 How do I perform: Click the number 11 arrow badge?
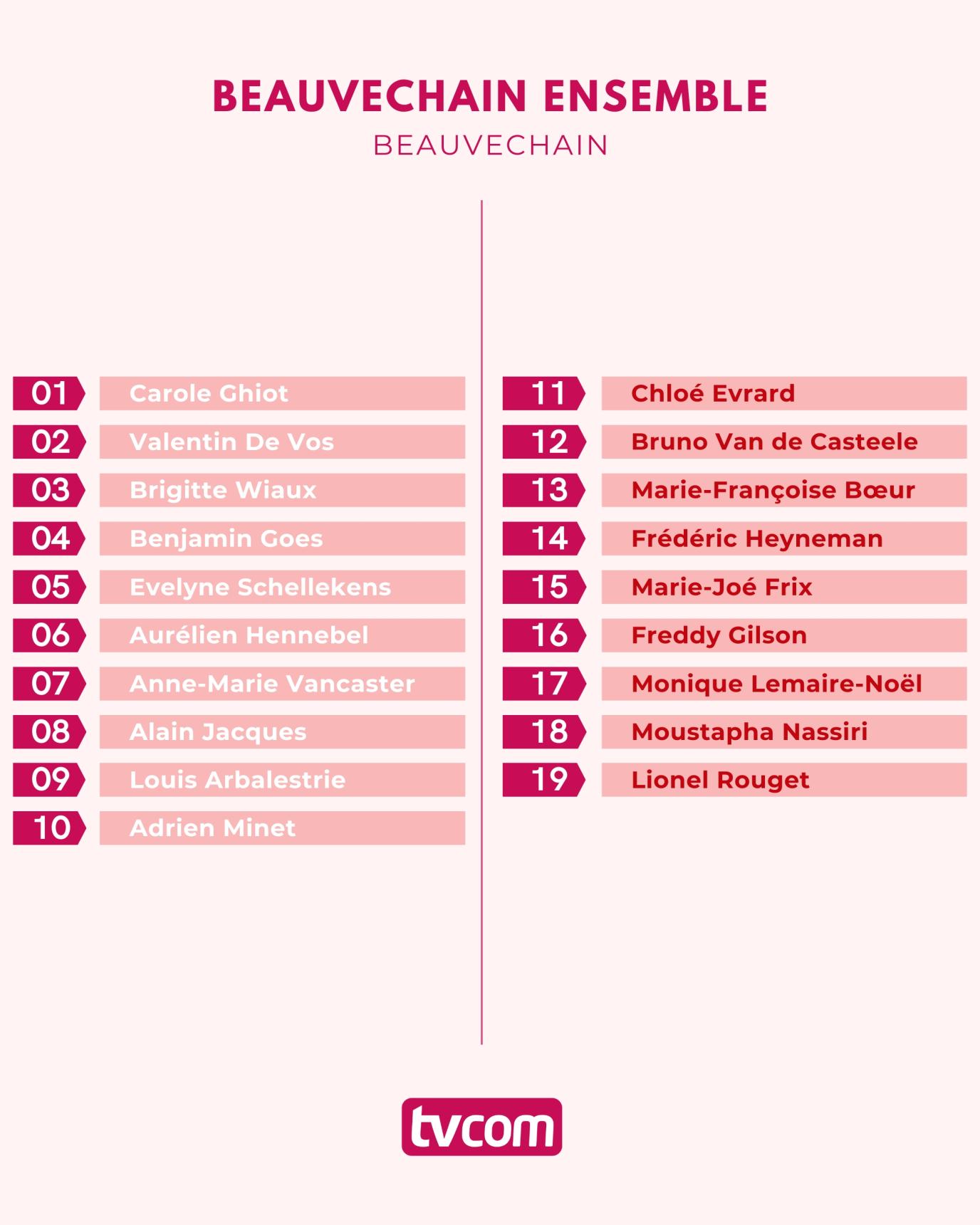tap(543, 393)
